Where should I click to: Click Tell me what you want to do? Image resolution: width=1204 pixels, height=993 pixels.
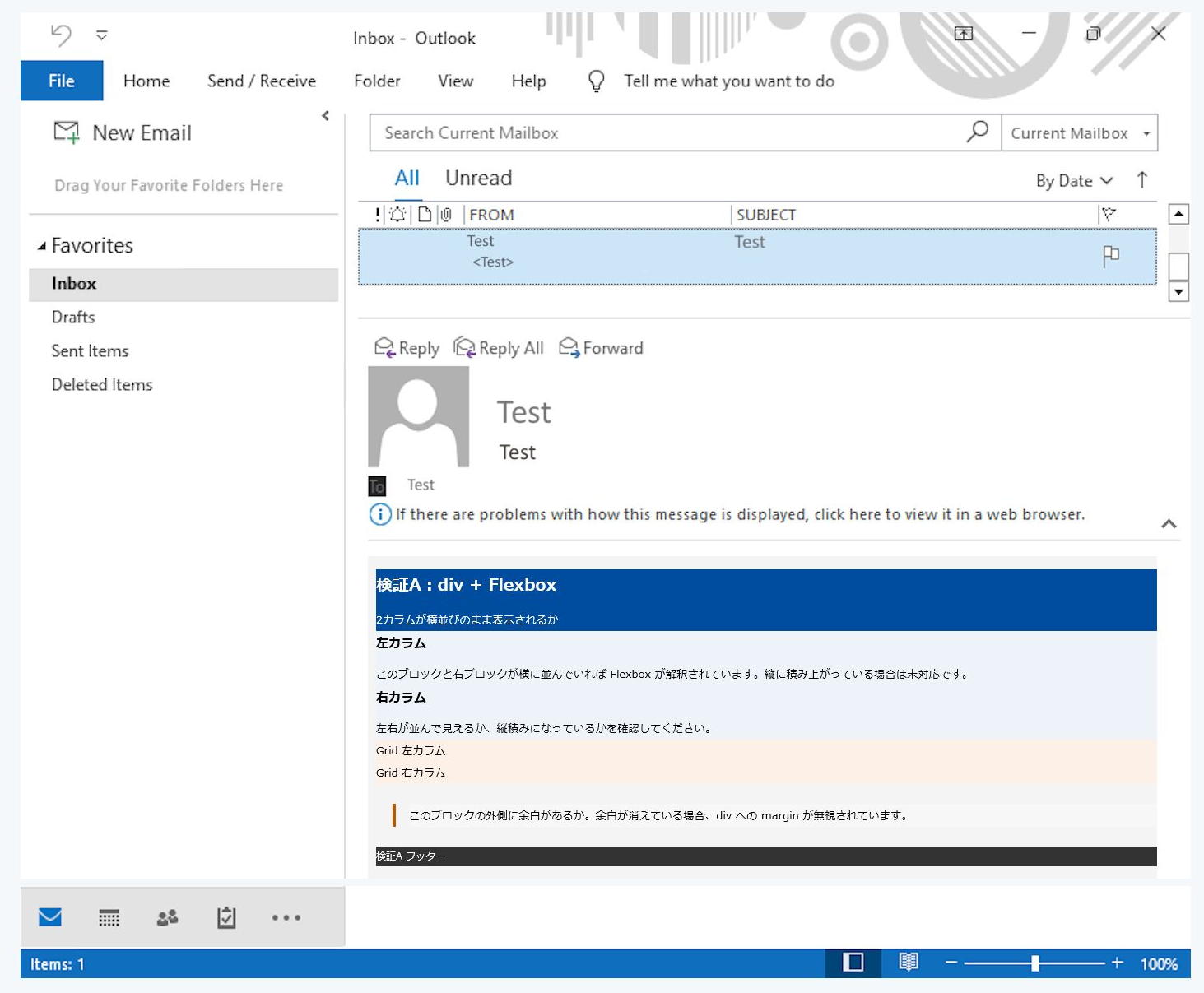[x=729, y=81]
